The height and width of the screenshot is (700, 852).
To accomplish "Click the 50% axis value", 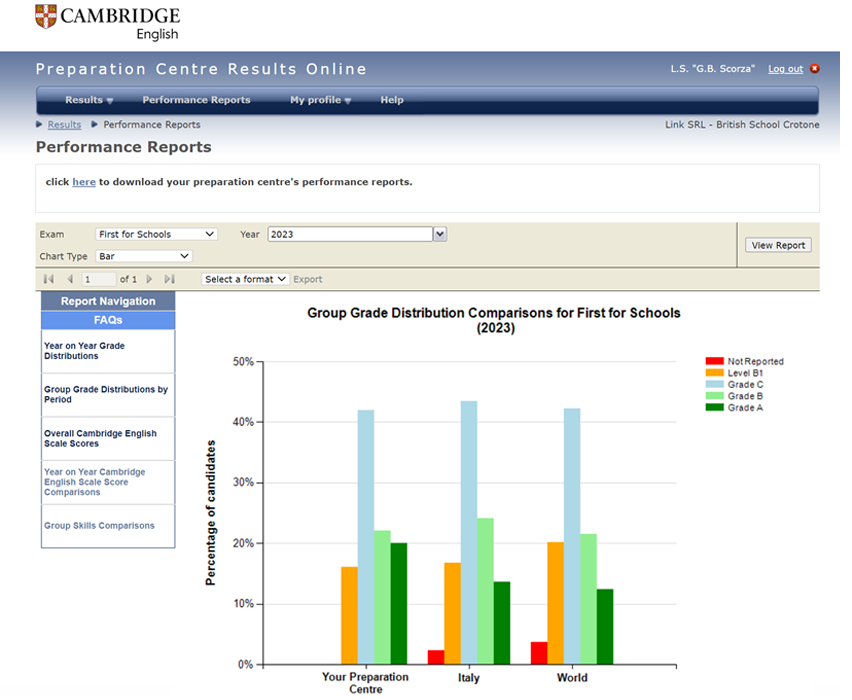I will point(243,361).
